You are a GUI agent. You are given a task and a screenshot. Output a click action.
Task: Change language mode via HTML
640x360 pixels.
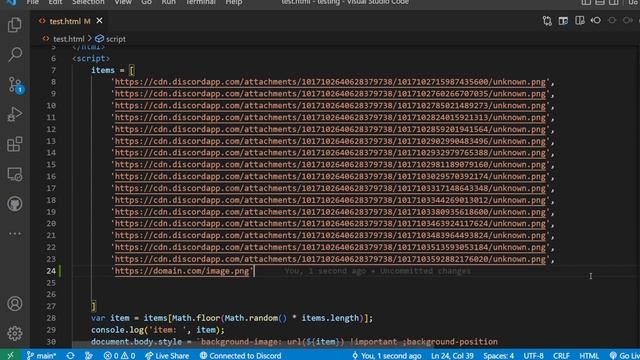point(589,356)
